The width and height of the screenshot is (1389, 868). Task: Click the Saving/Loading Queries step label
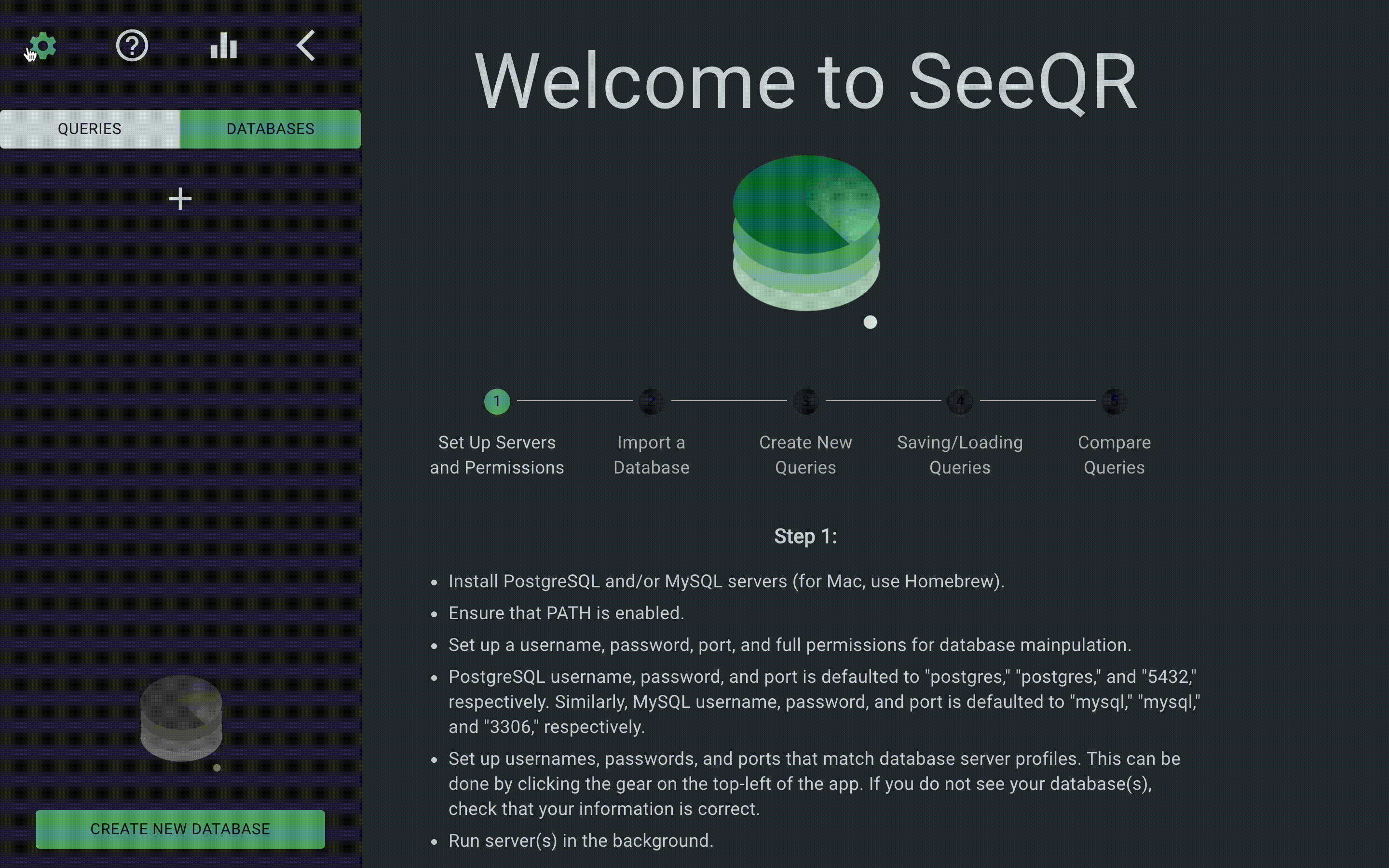[x=960, y=455]
